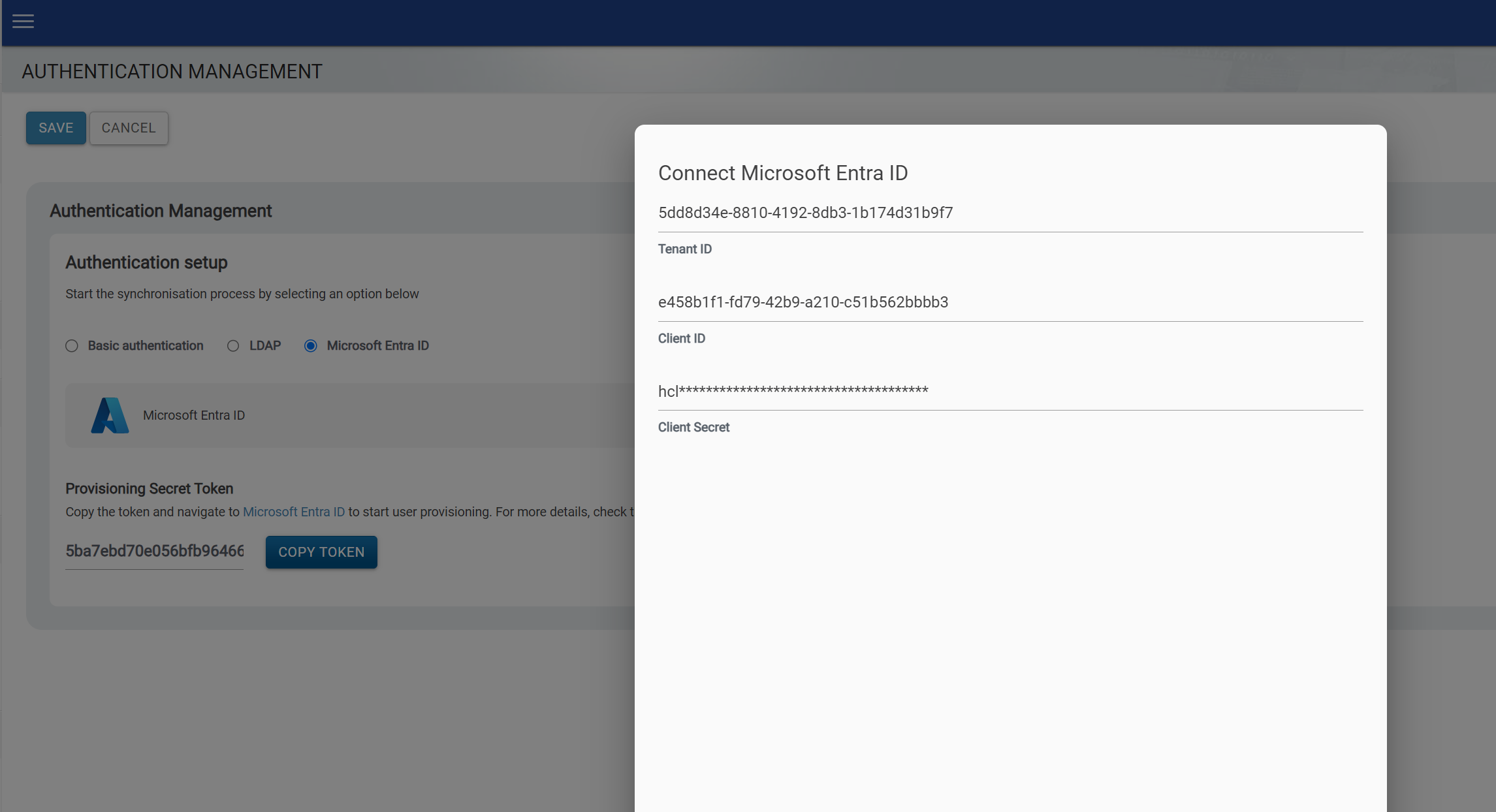Click the SAVE button
Viewport: 1496px width, 812px height.
56,128
